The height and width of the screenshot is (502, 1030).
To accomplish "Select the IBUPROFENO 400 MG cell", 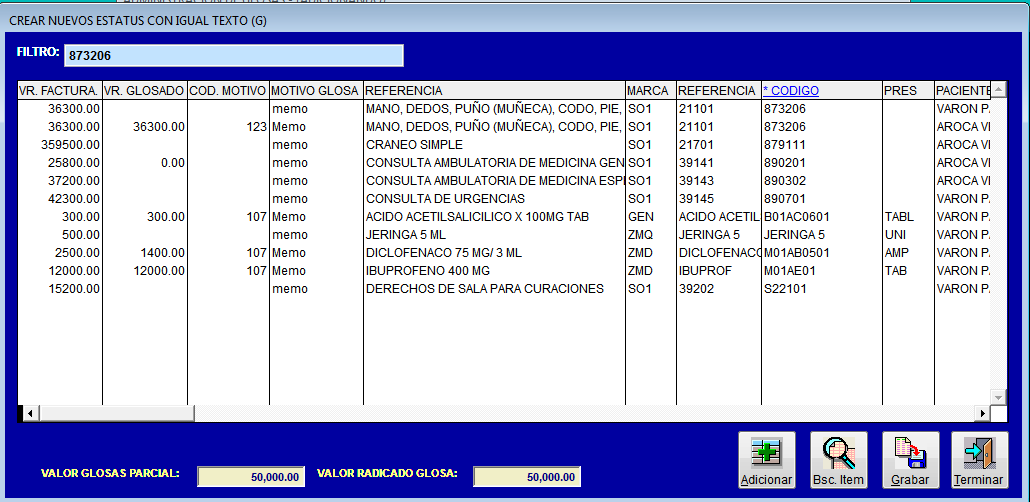I will (494, 271).
